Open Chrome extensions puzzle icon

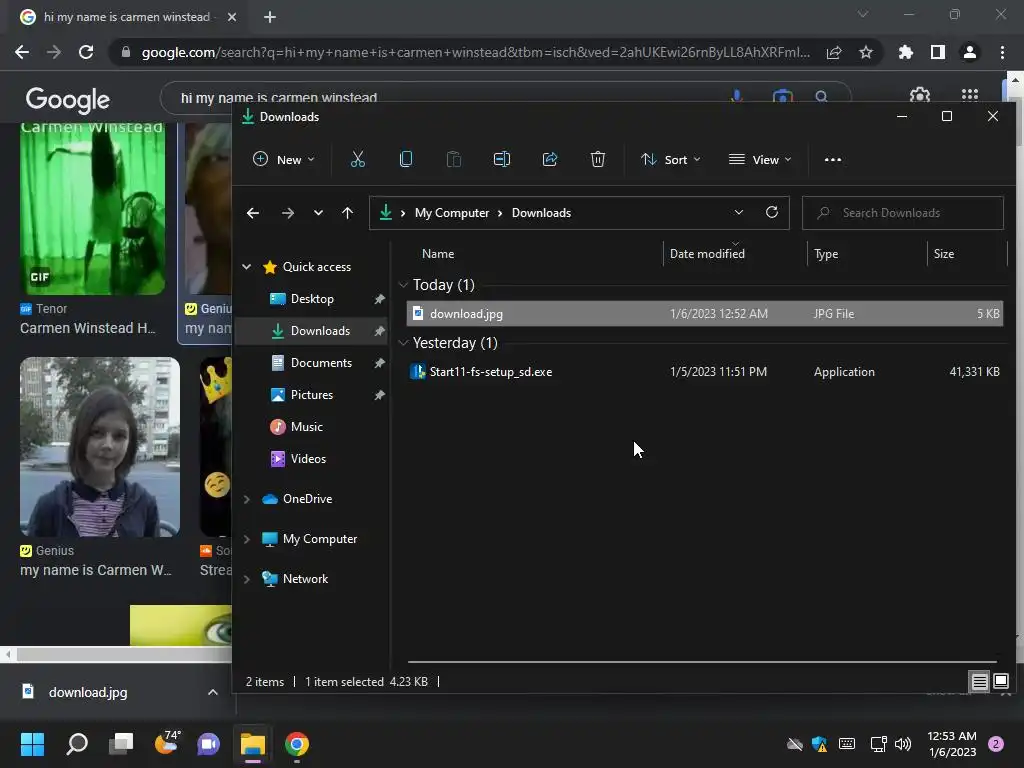905,52
